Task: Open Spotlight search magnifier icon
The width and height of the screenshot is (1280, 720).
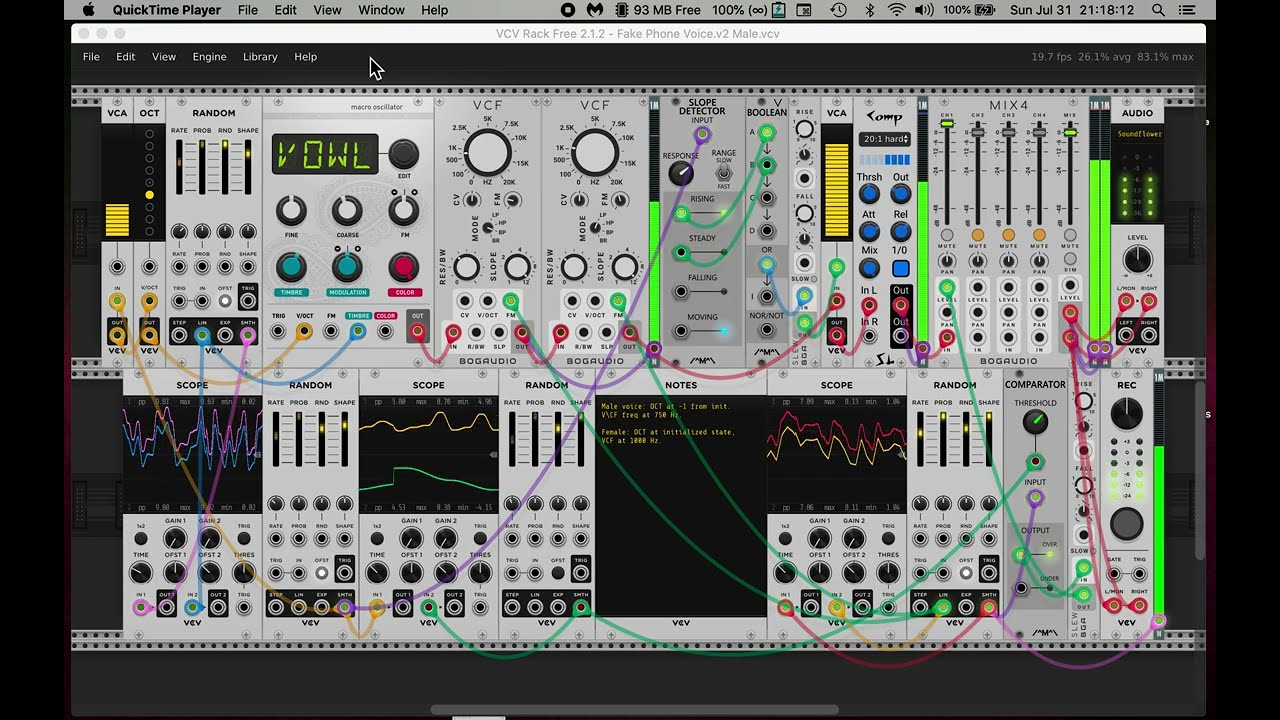Action: click(1158, 10)
